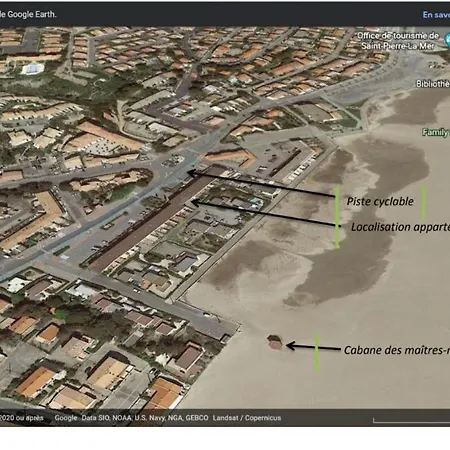Click the arrowhead pointing at the beach hut
This screenshot has height=450, width=450.
[x=291, y=346]
